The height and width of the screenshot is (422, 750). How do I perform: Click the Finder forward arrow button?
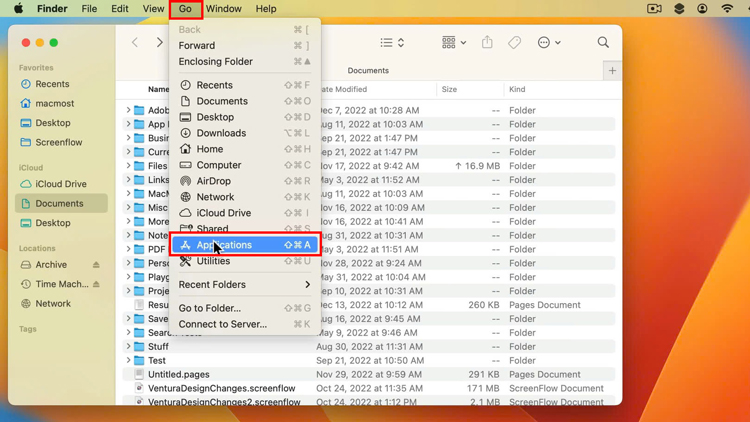160,43
